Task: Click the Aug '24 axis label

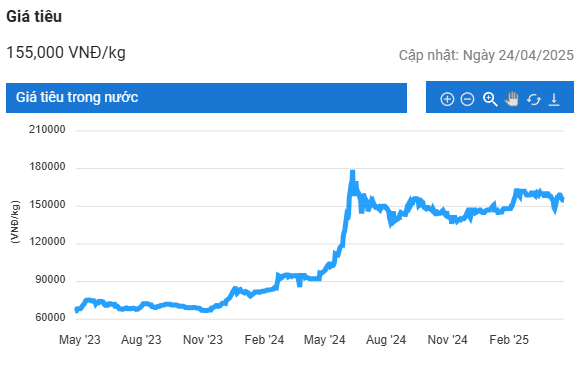Action: tap(386, 340)
